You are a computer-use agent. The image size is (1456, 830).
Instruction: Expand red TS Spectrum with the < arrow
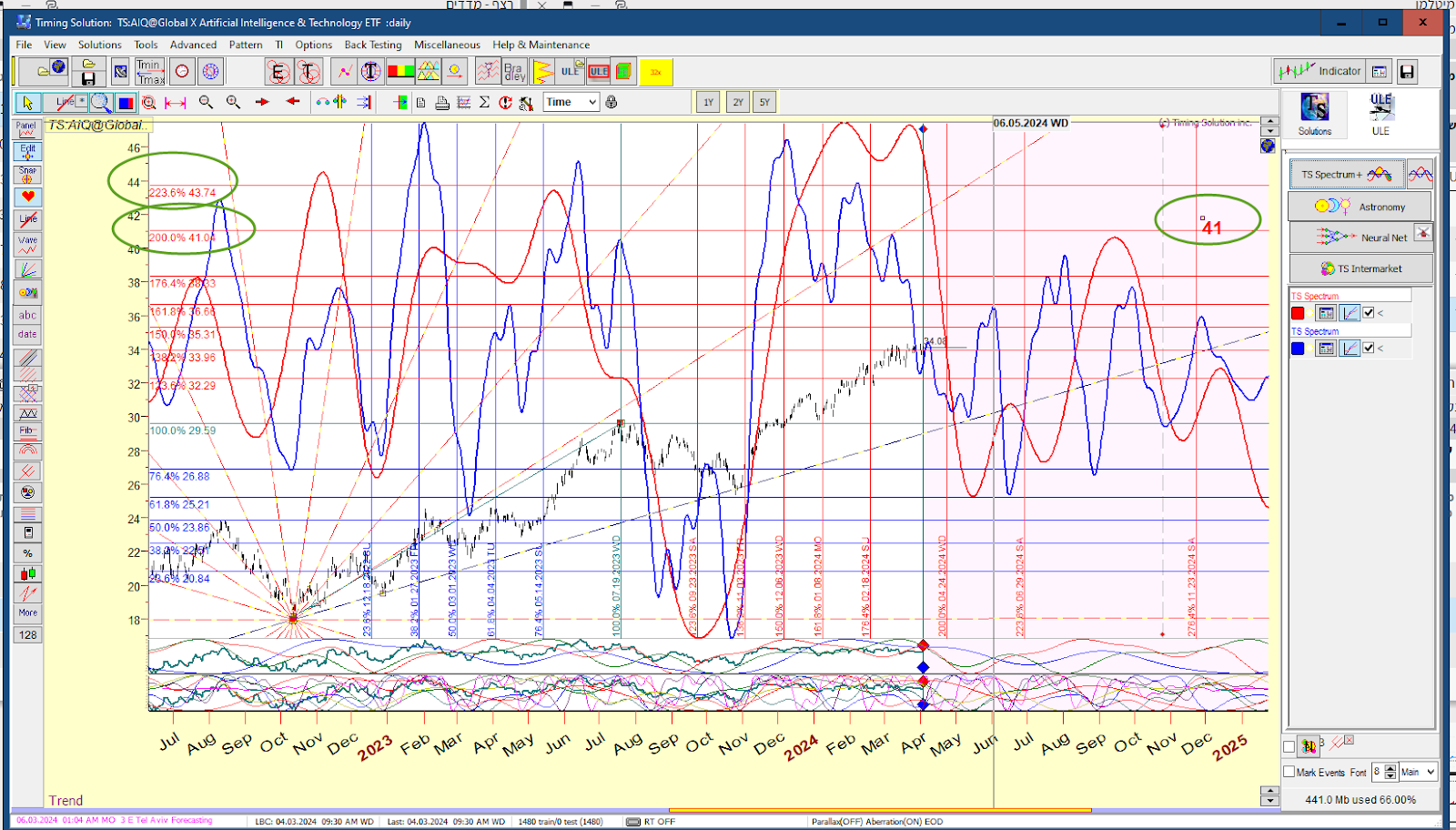[1380, 313]
